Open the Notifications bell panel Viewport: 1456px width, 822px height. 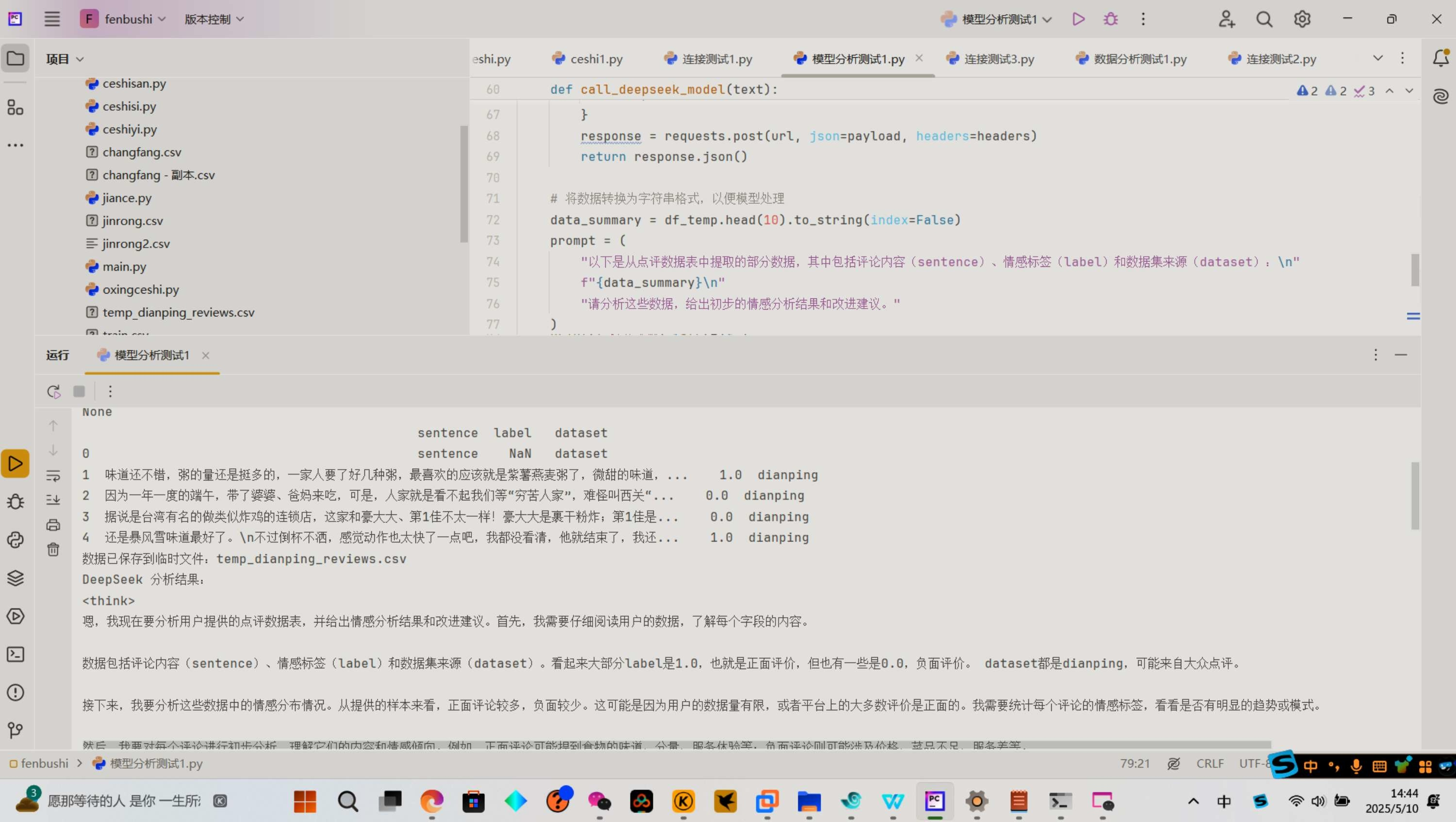1440,58
